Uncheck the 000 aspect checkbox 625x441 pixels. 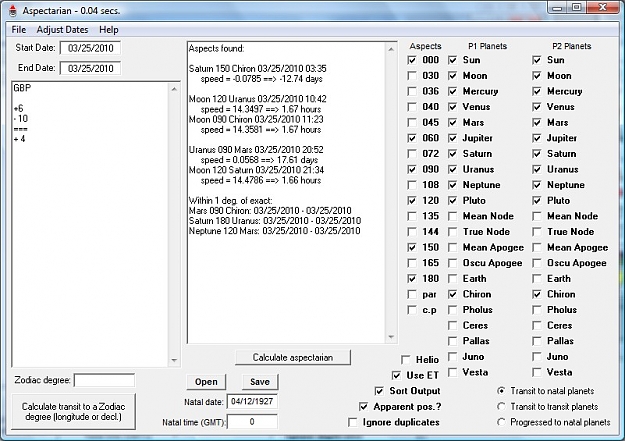(x=412, y=60)
